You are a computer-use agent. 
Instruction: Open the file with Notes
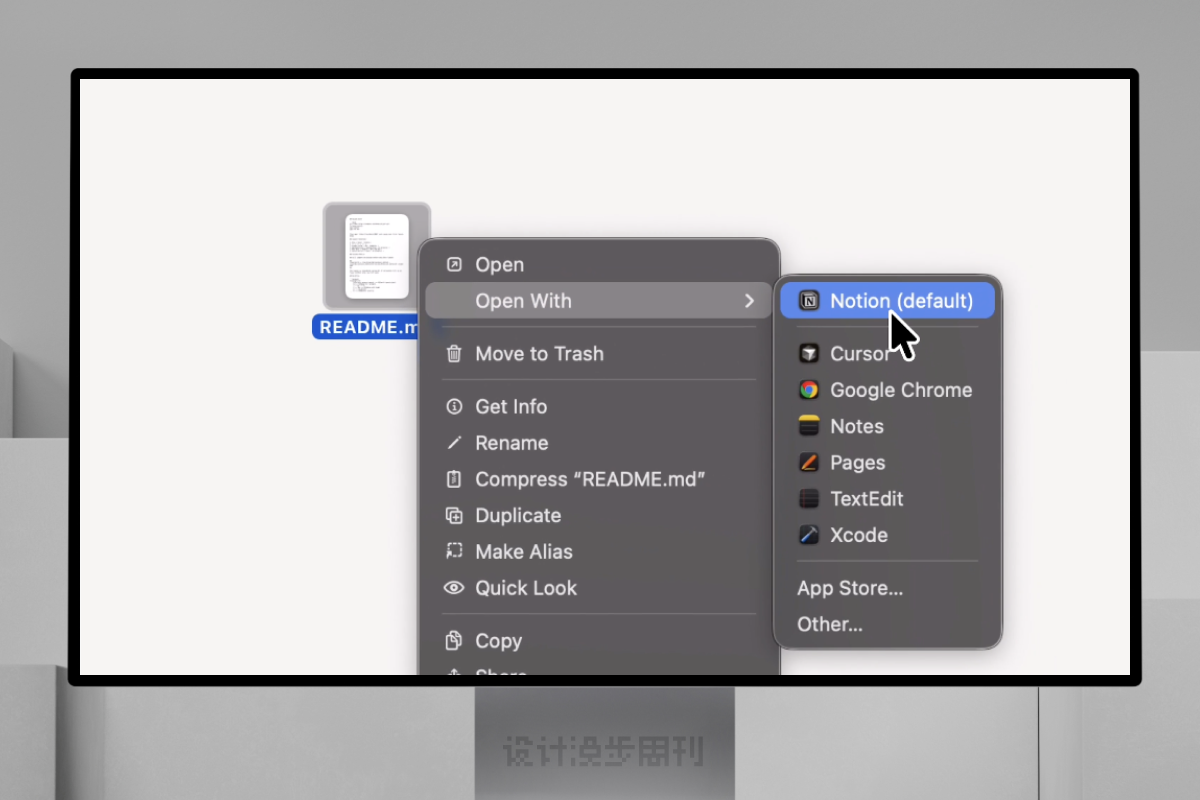[x=888, y=426]
